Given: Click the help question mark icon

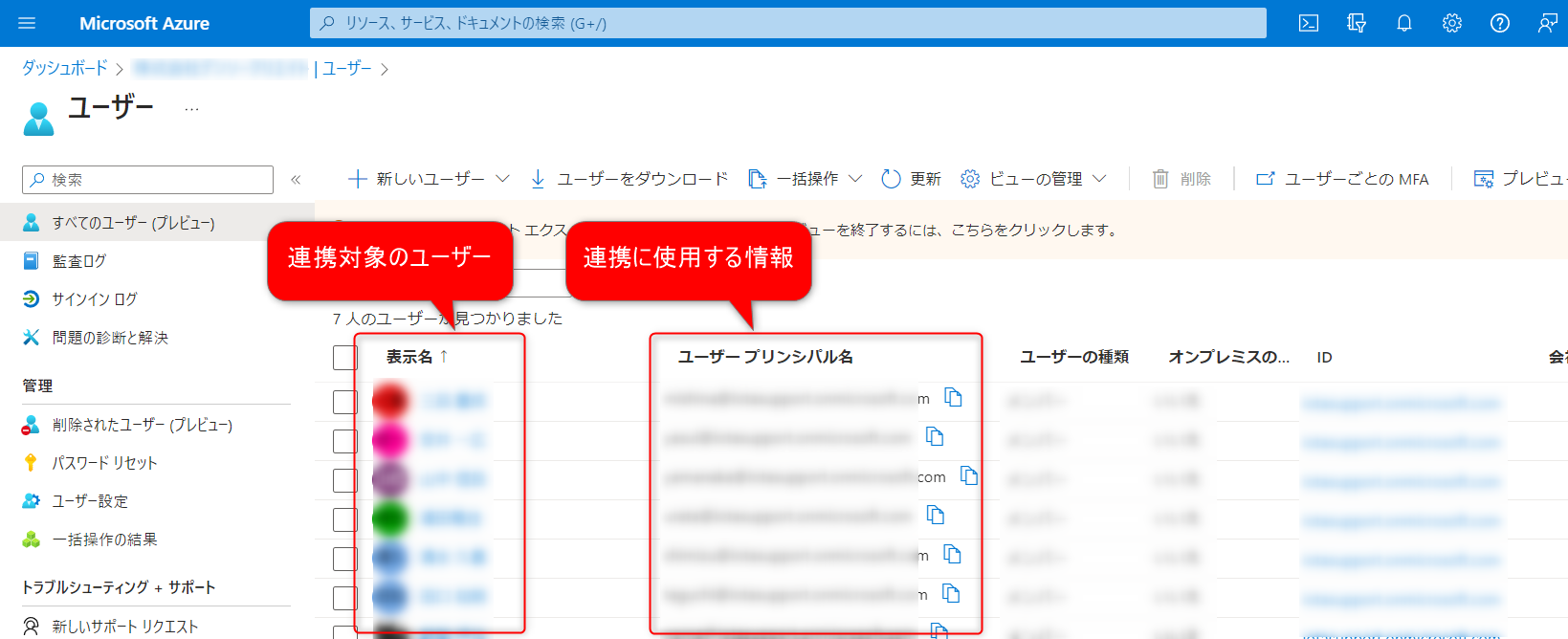Looking at the screenshot, I should [x=1499, y=23].
